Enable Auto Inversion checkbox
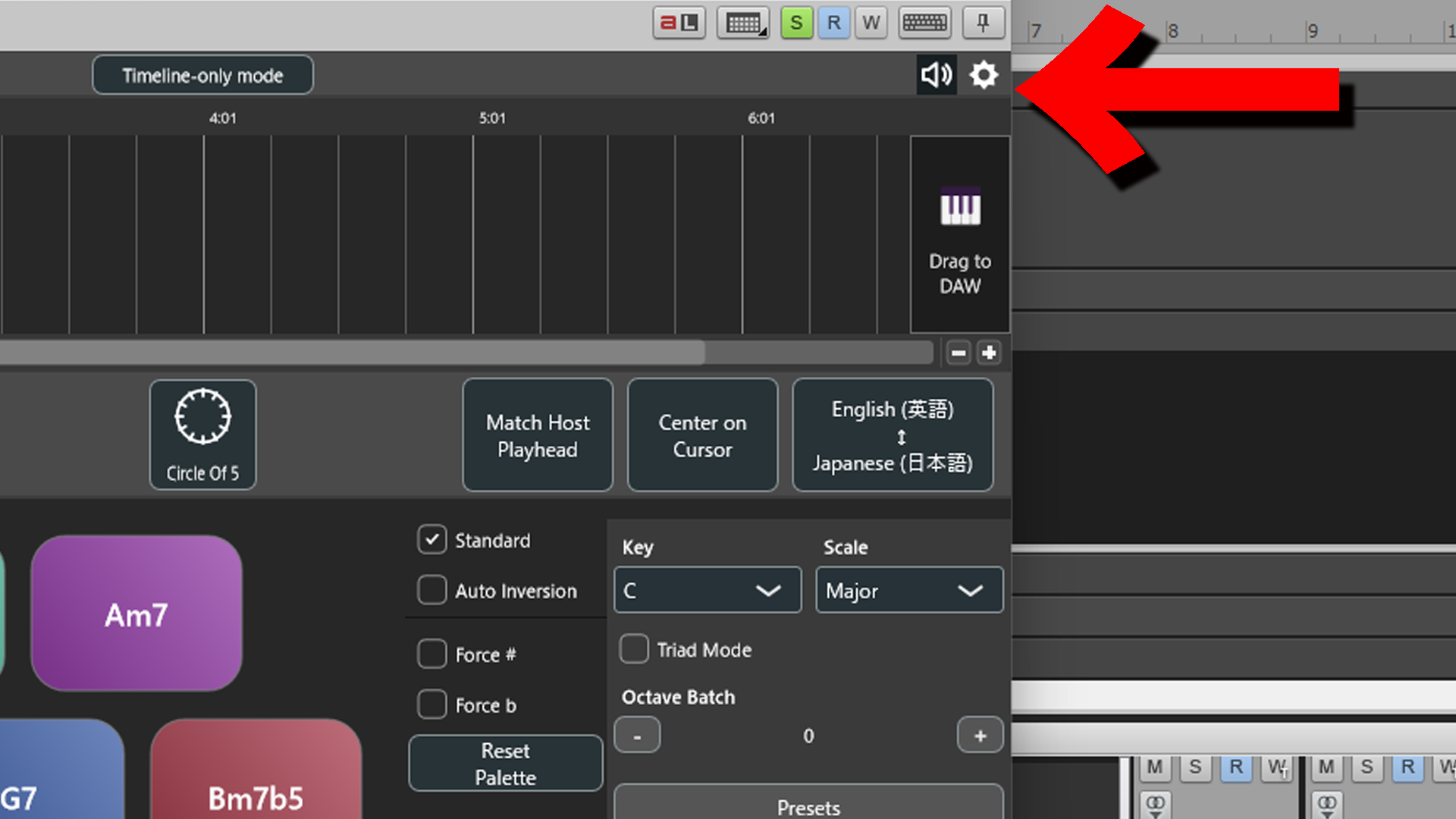The width and height of the screenshot is (1456, 819). pos(432,590)
